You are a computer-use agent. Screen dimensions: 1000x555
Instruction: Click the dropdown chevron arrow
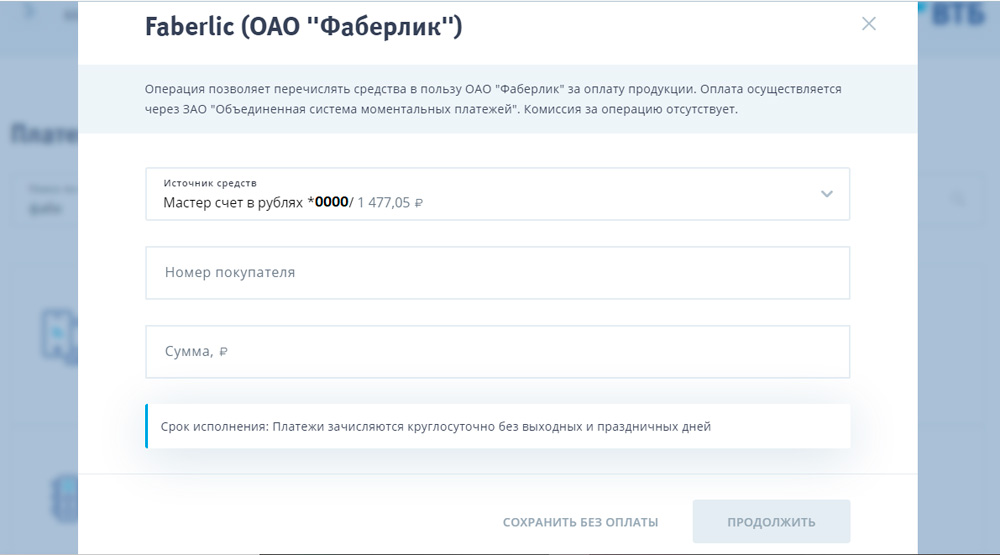[x=827, y=194]
